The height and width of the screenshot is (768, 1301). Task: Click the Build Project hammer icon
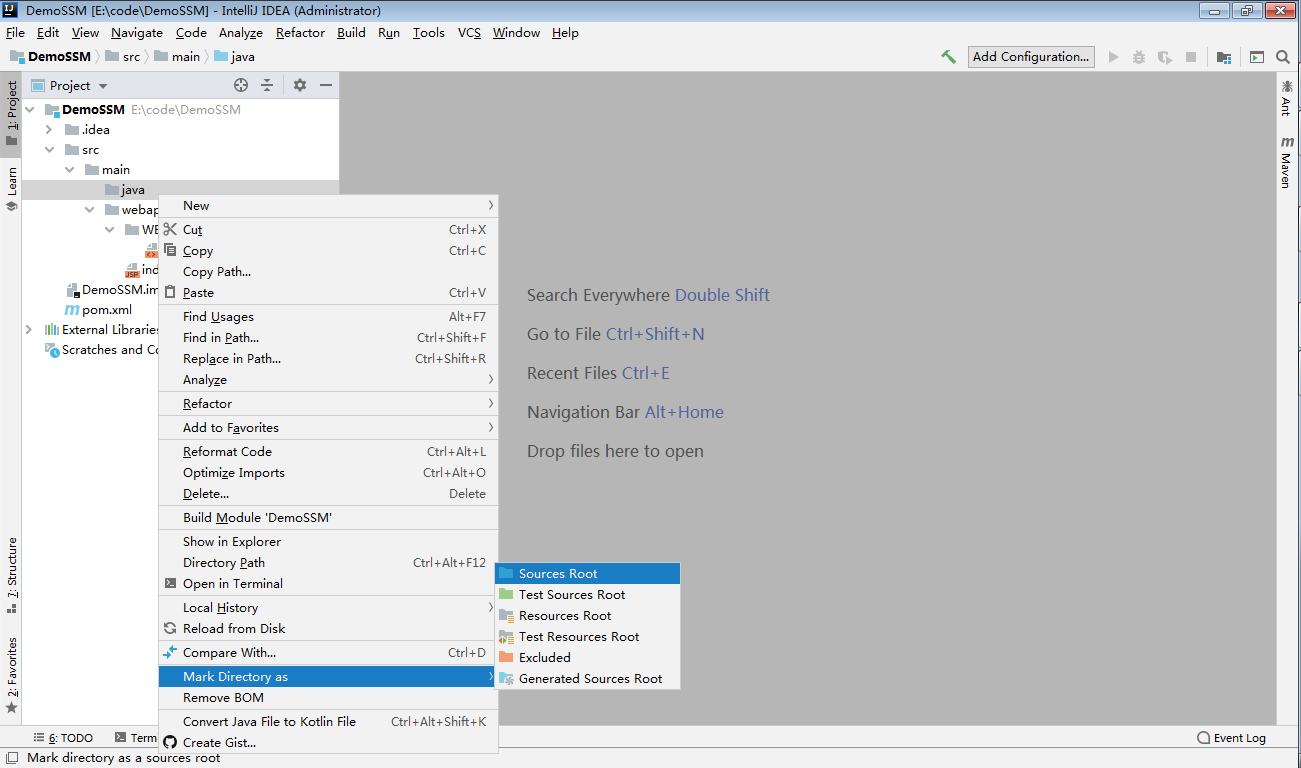948,57
